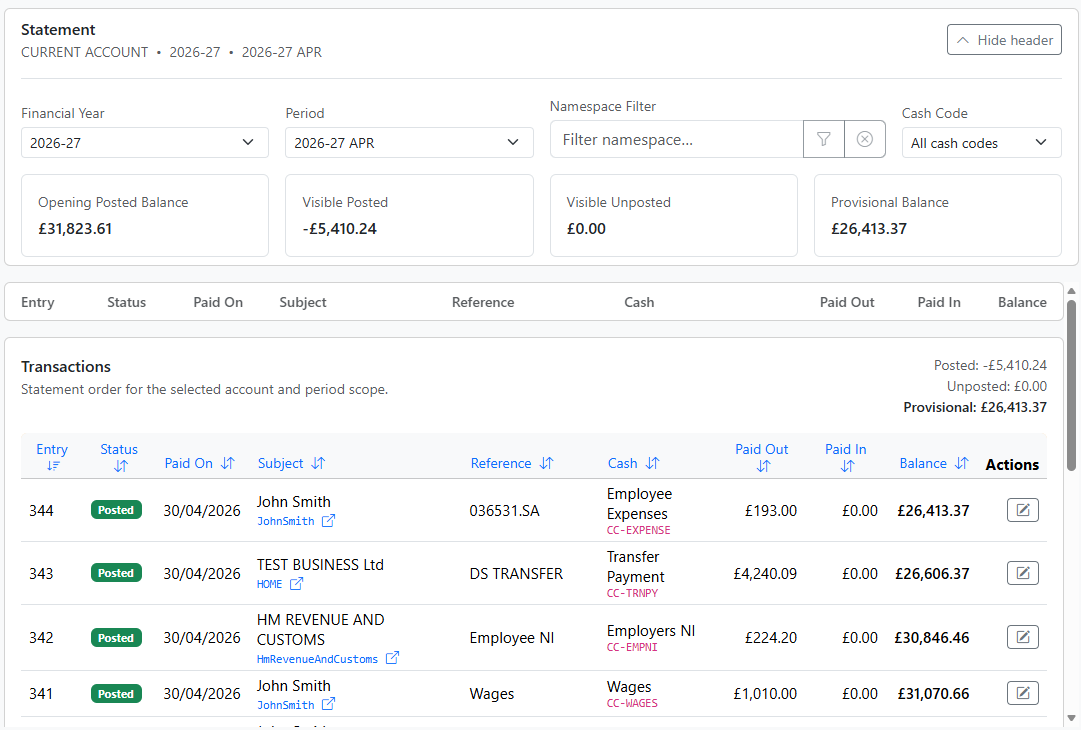Click the paid out amount '£1,010.00'
This screenshot has height=730, width=1081.
(x=765, y=693)
